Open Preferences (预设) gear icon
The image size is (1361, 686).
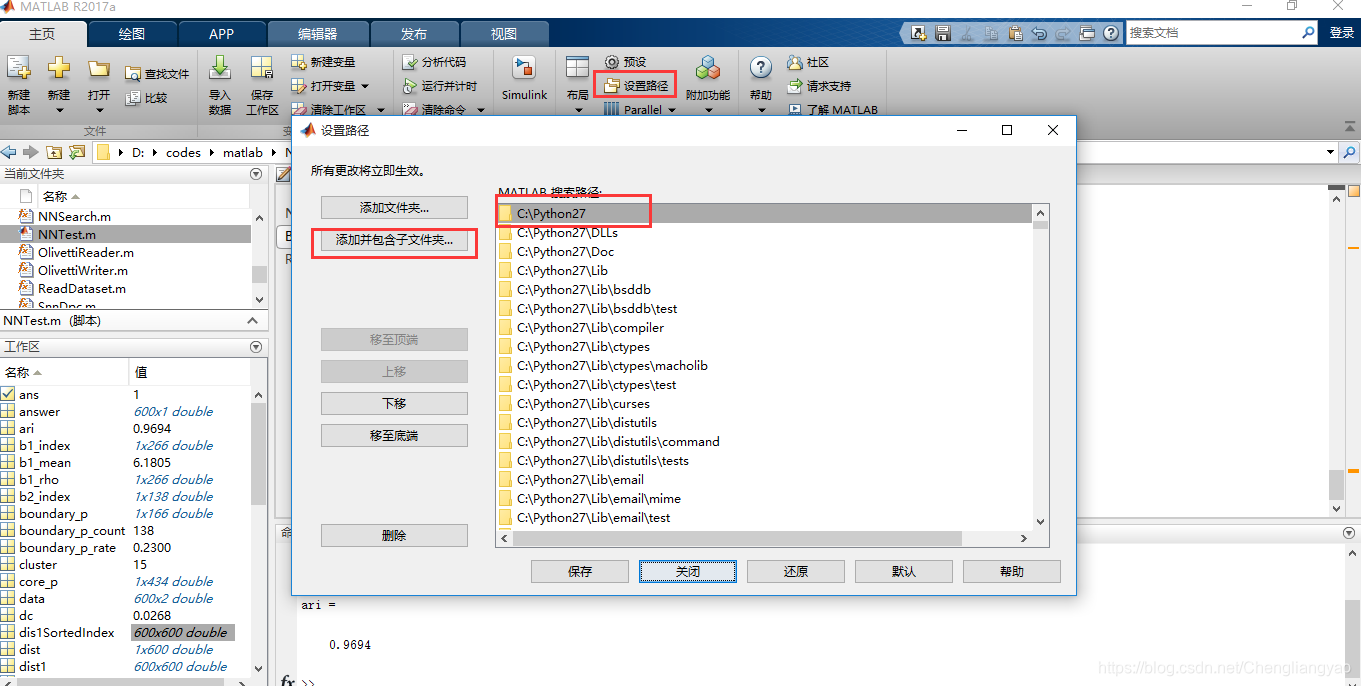(x=612, y=62)
